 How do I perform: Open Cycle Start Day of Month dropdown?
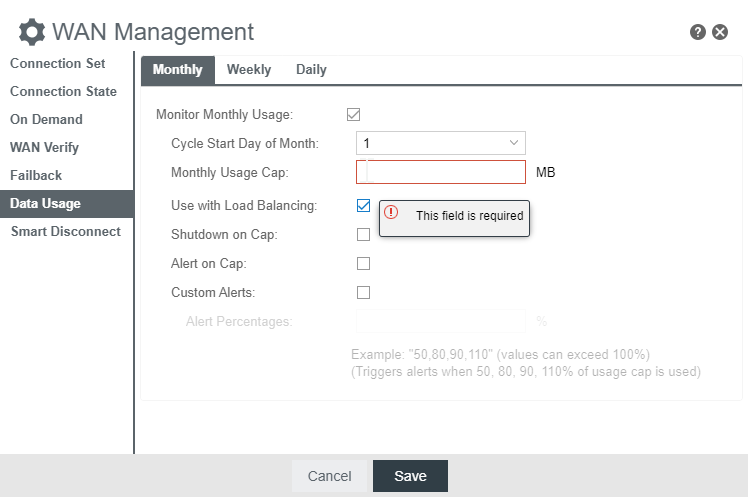(x=441, y=143)
